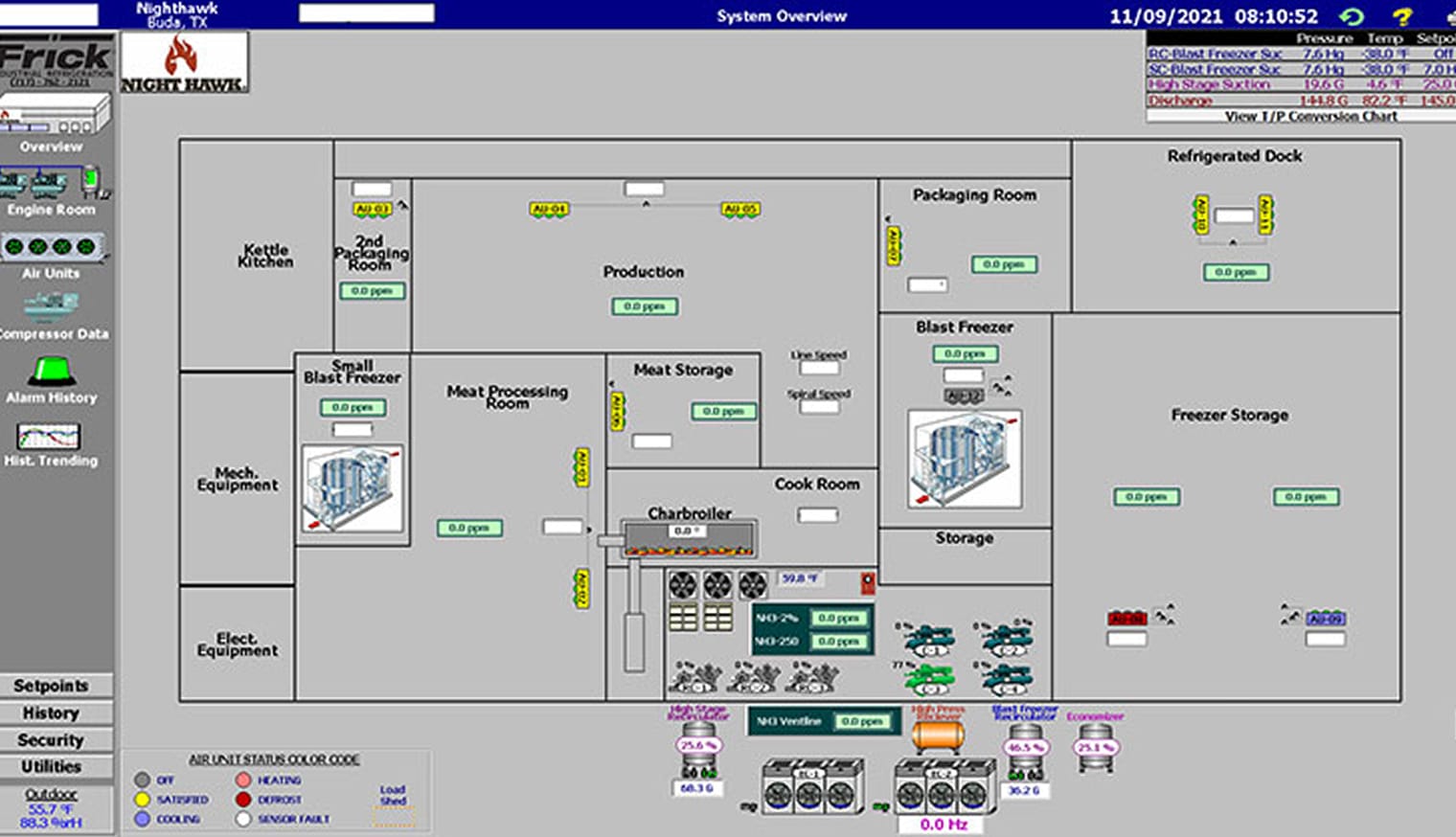Open help with yellow question mark
Viewport: 1456px width, 837px height.
[x=1401, y=16]
